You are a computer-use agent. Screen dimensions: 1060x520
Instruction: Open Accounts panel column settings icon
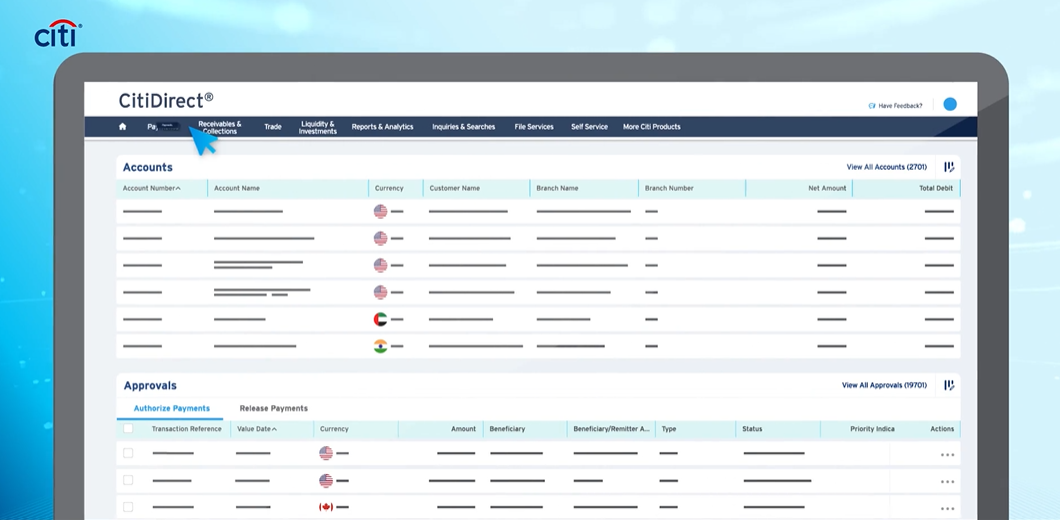pos(949,167)
